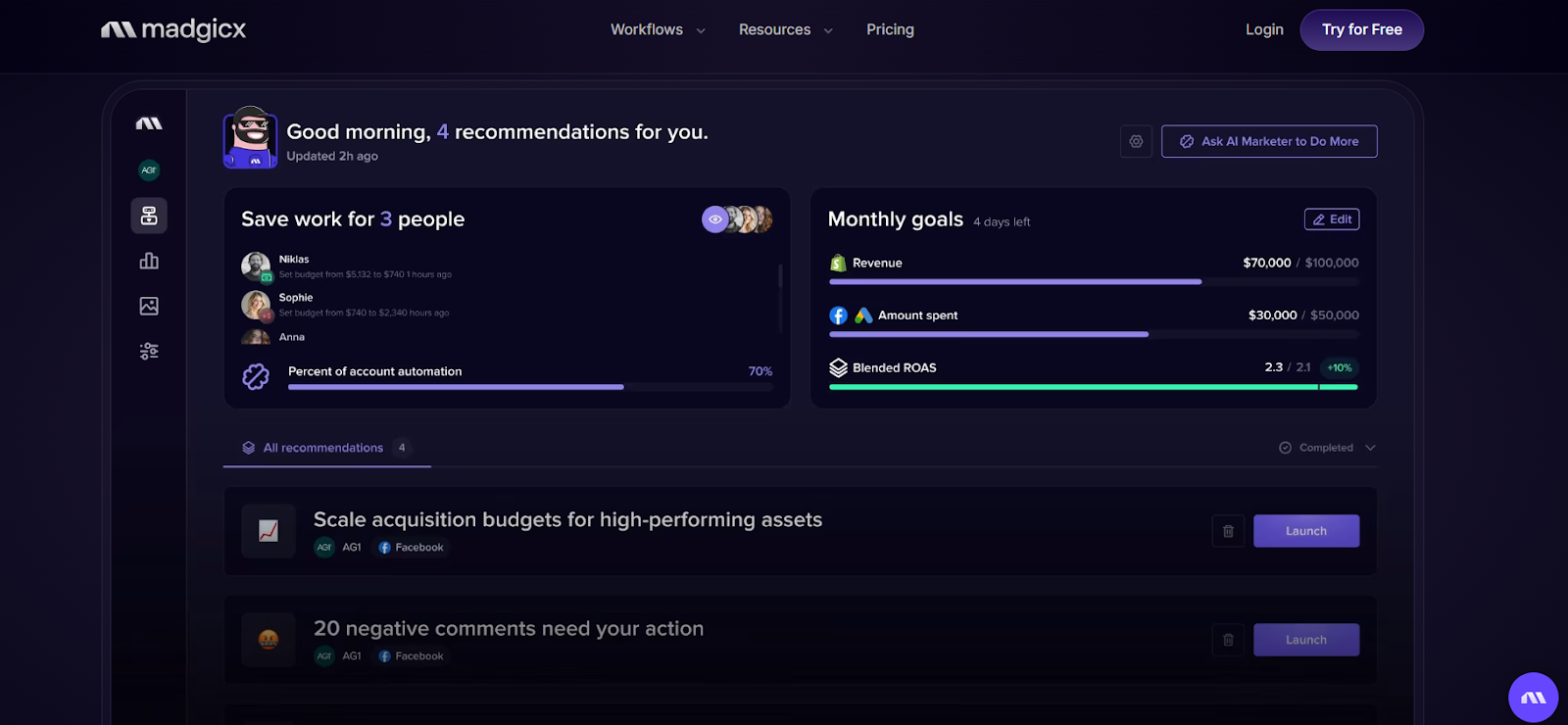1568x725 pixels.
Task: Open the bar chart analytics sidebar icon
Action: [149, 261]
